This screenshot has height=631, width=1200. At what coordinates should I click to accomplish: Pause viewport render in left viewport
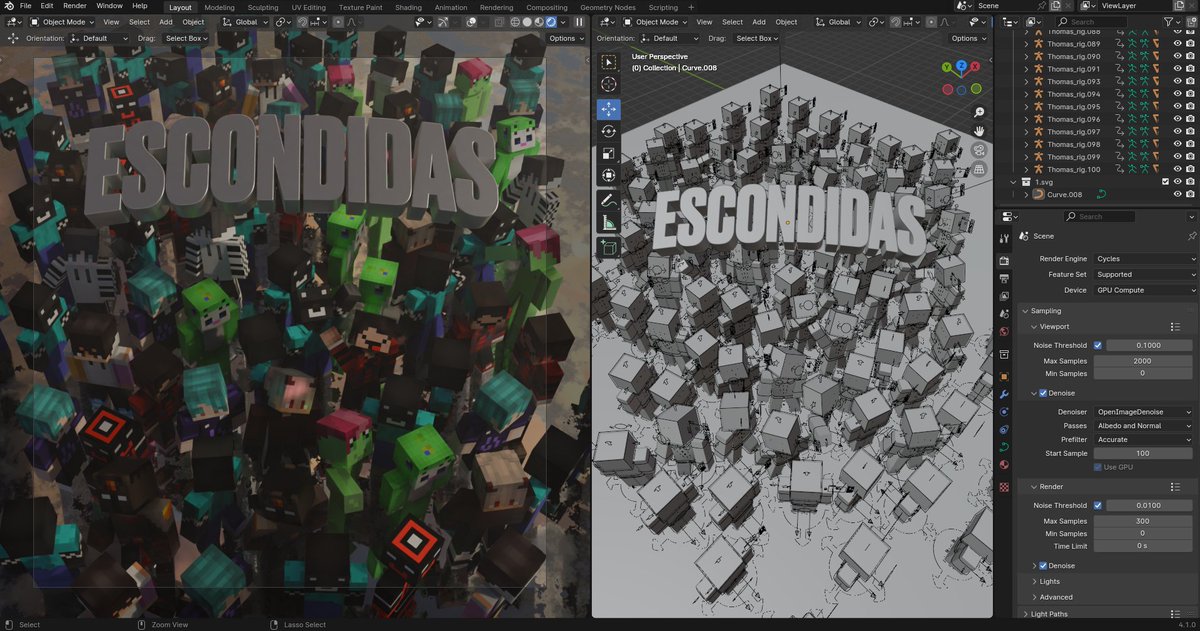tap(578, 21)
